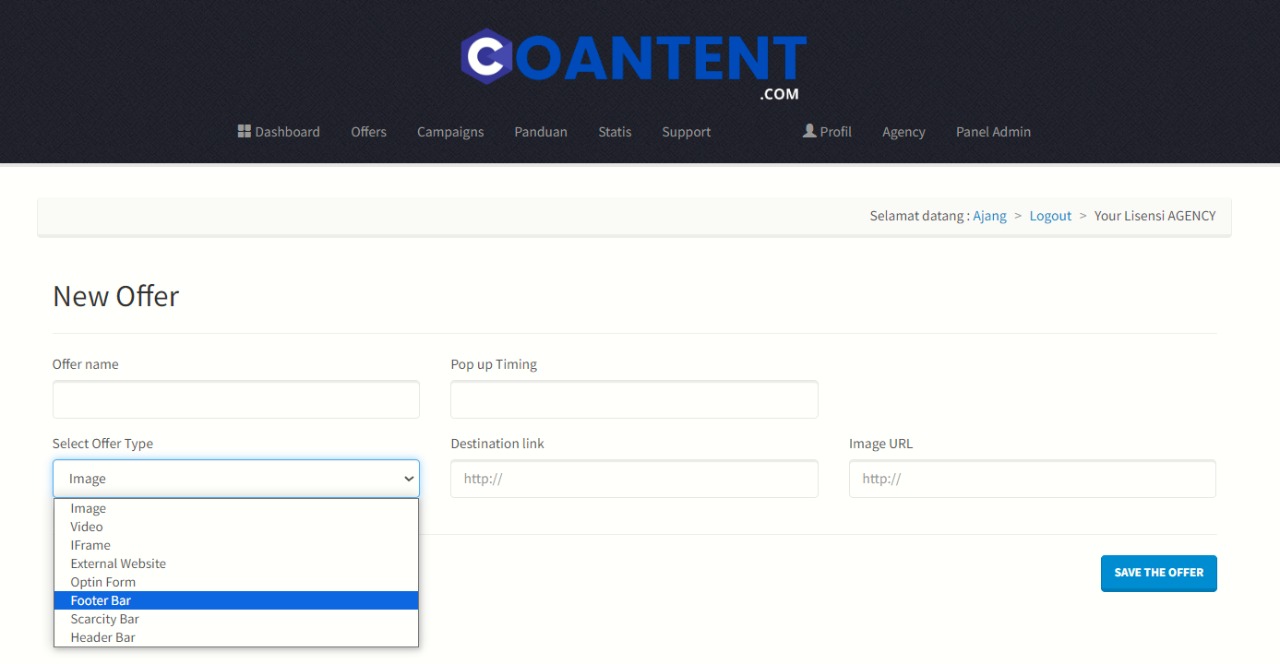Select Video option in dropdown list
1280x664 pixels.
click(x=87, y=527)
